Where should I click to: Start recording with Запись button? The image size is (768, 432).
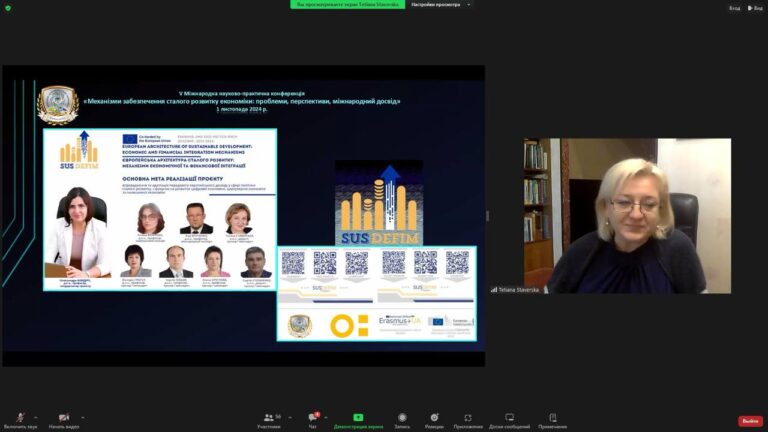tap(401, 418)
